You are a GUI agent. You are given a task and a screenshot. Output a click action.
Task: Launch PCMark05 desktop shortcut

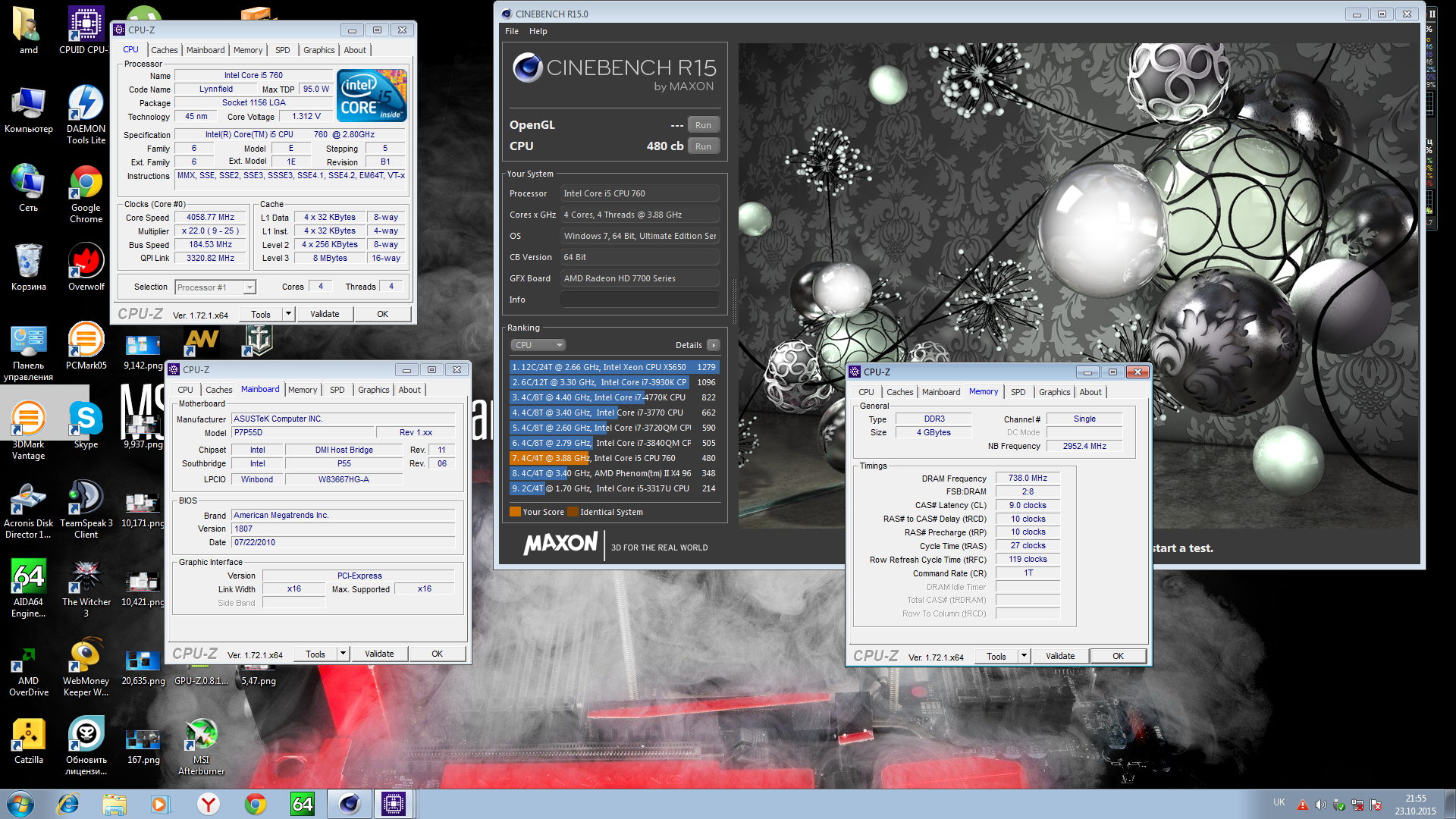[x=86, y=347]
